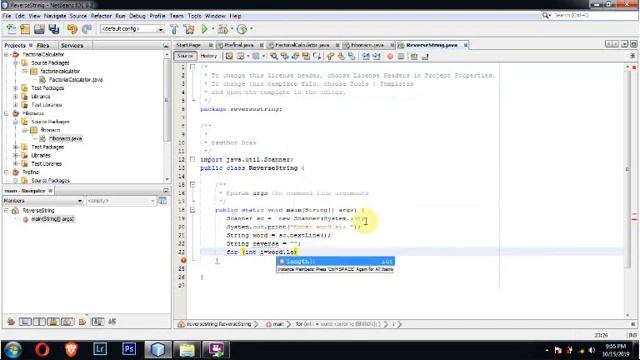640x360 pixels.
Task: Click the Shift Line Left icon
Action: (366, 56)
